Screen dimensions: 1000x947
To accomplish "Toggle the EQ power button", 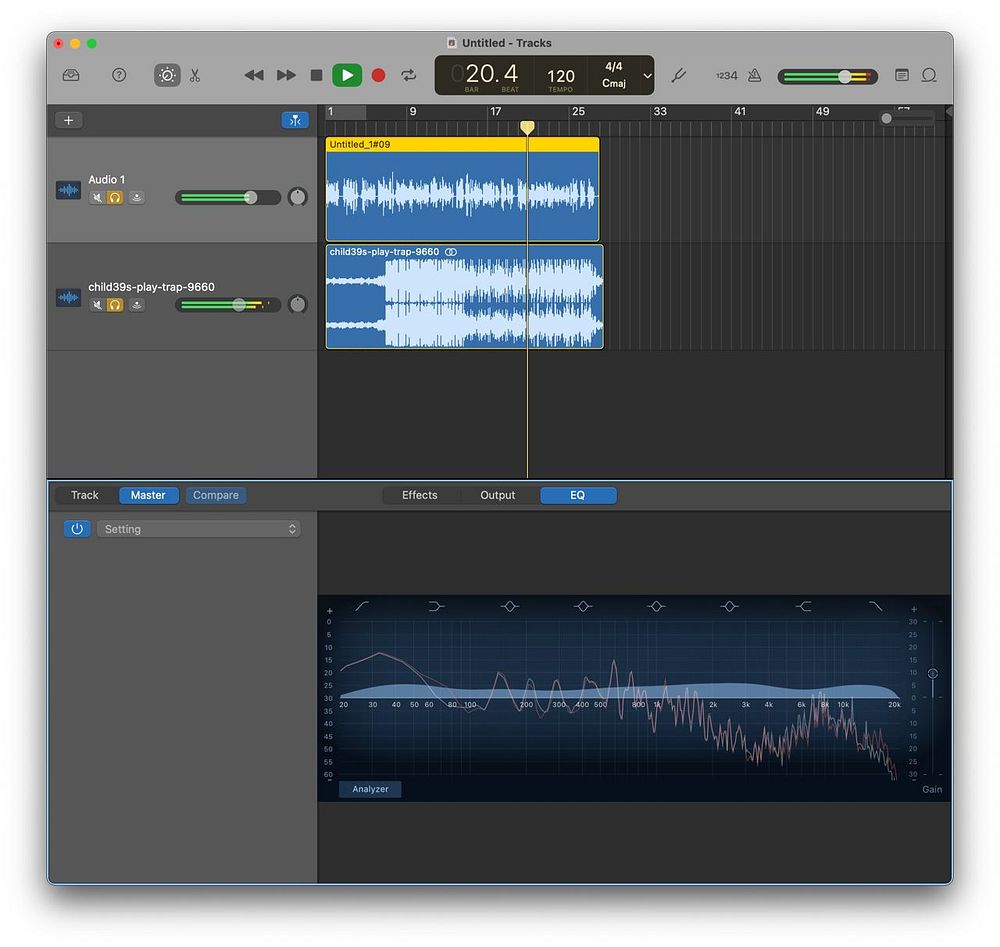I will click(77, 529).
